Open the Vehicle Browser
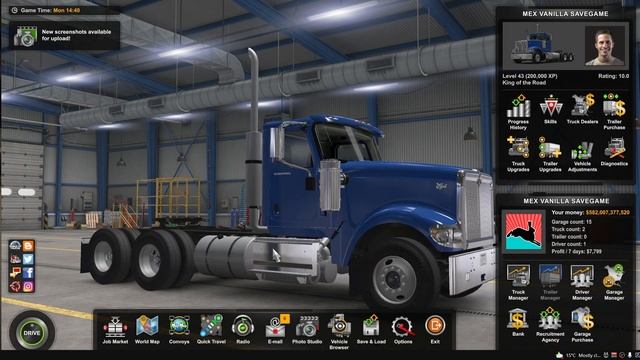 339,332
